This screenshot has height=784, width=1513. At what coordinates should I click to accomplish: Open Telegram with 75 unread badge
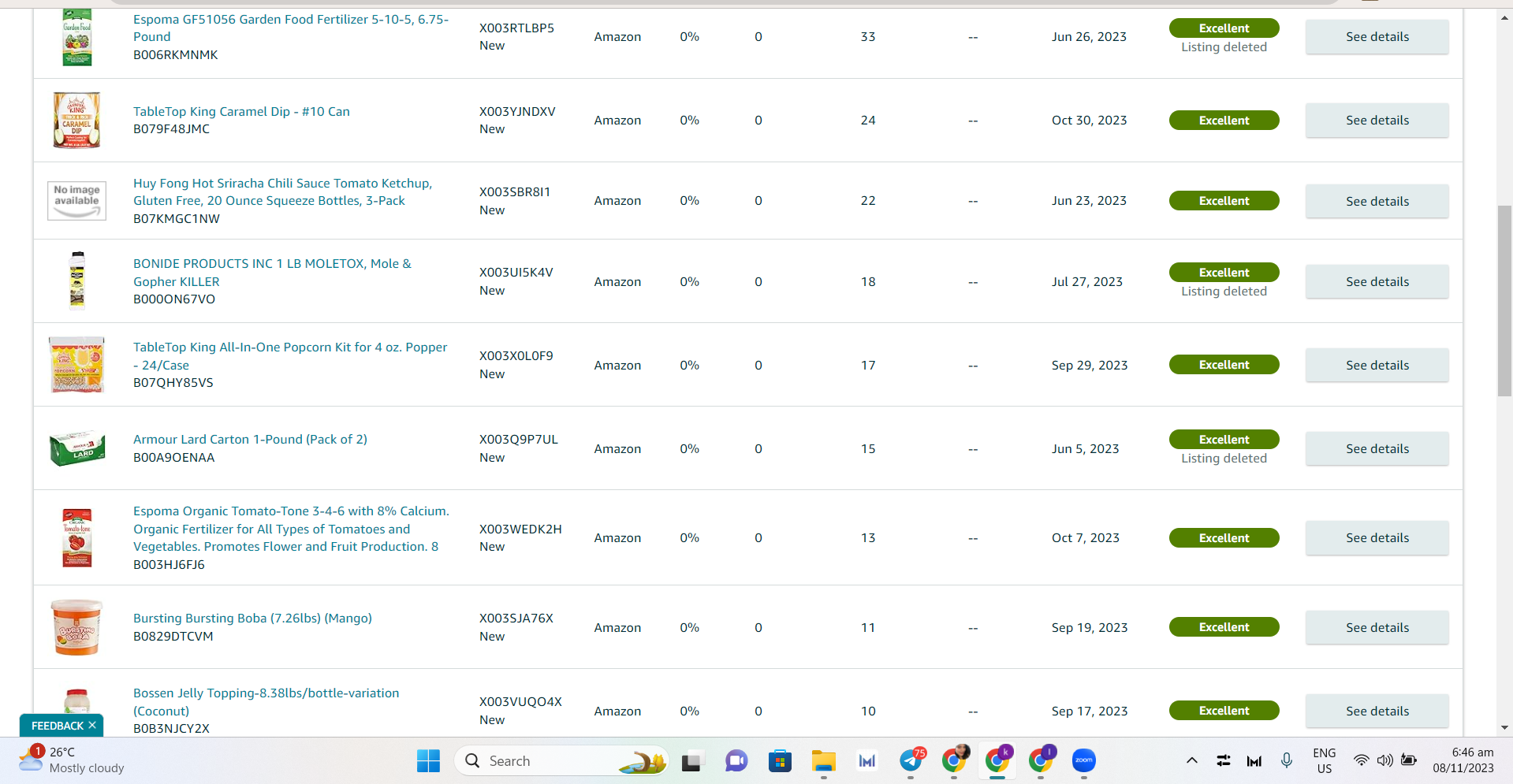[911, 760]
